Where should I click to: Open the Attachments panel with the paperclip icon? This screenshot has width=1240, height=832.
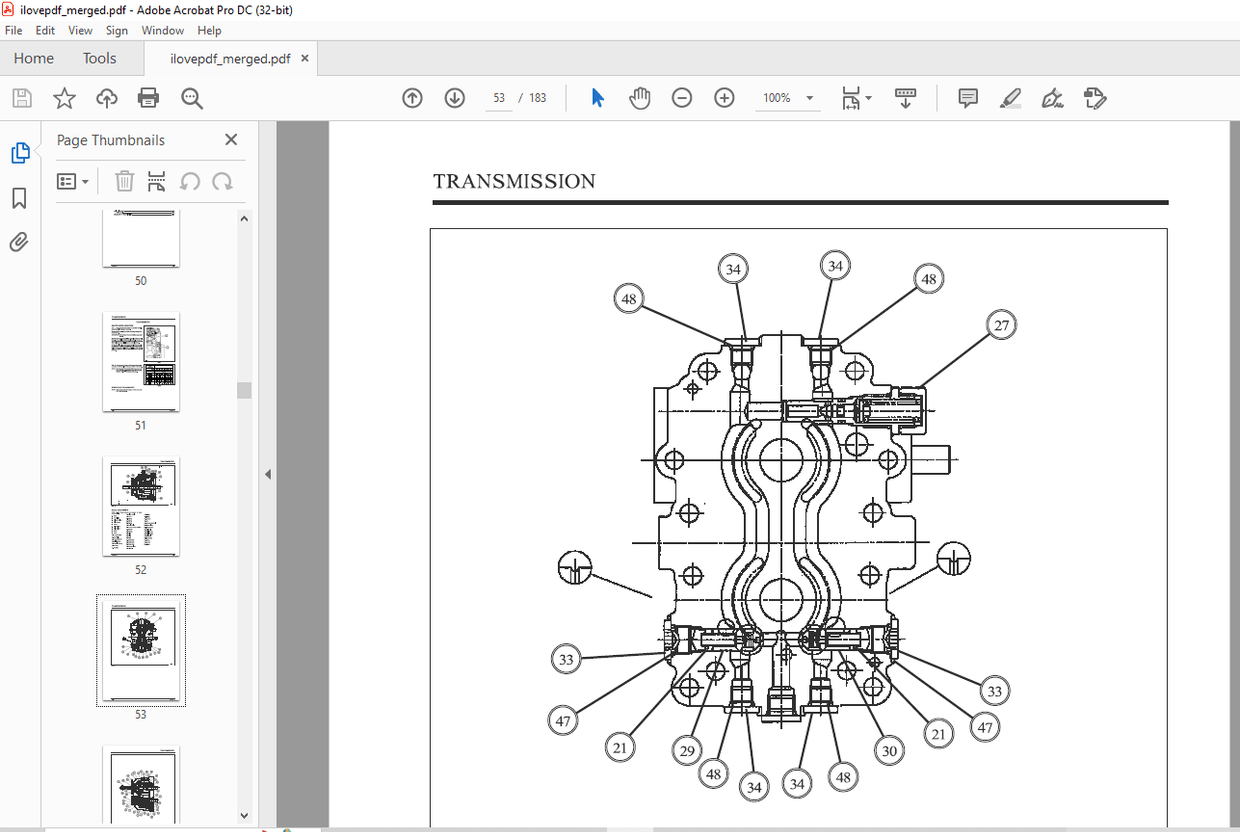[18, 242]
